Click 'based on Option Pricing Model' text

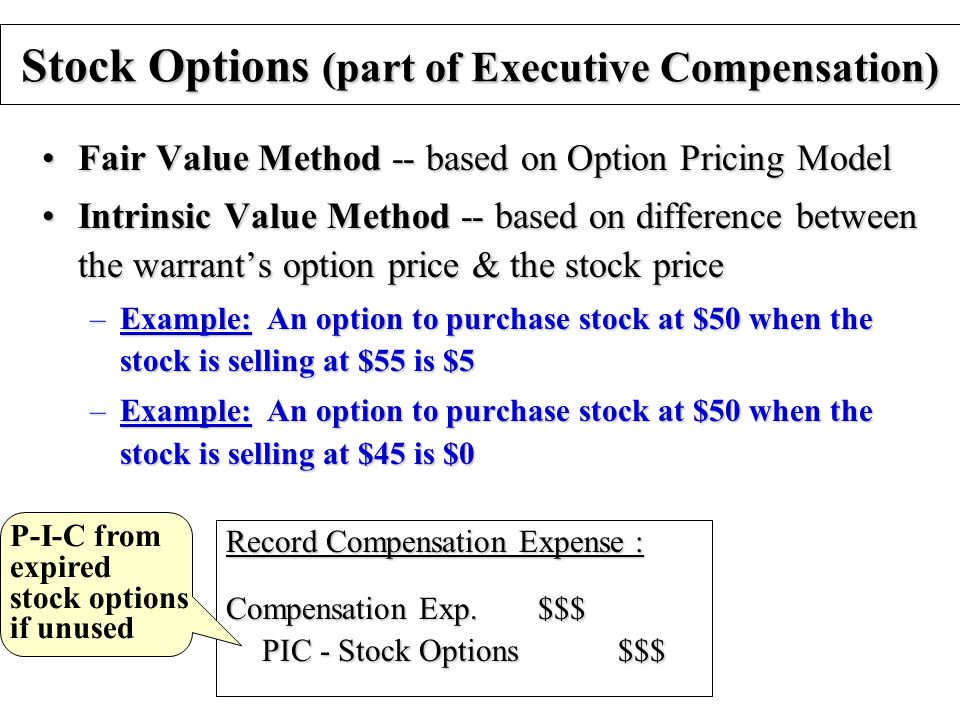click(659, 159)
